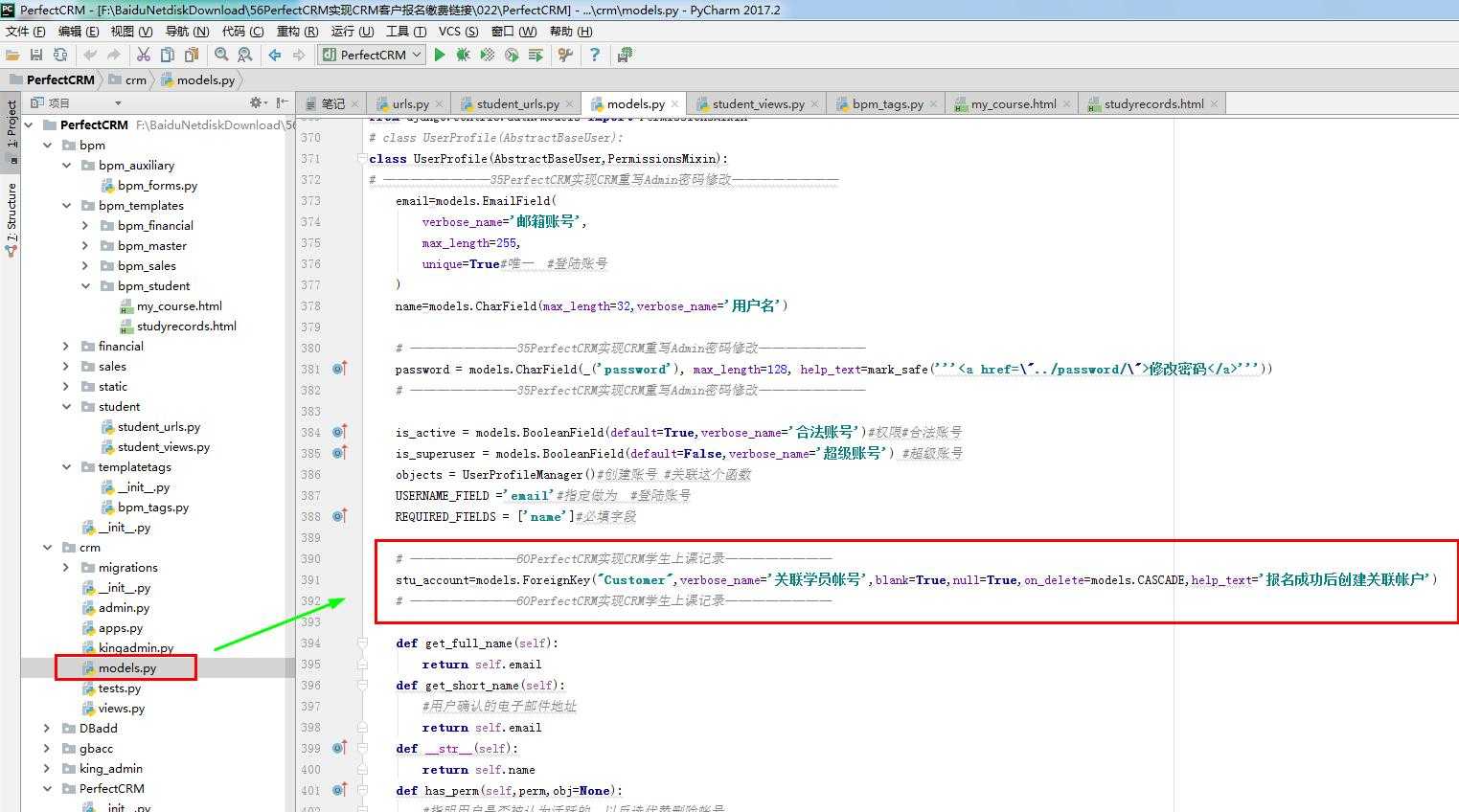Expand the DBadd folder
The height and width of the screenshot is (812, 1459).
47,728
